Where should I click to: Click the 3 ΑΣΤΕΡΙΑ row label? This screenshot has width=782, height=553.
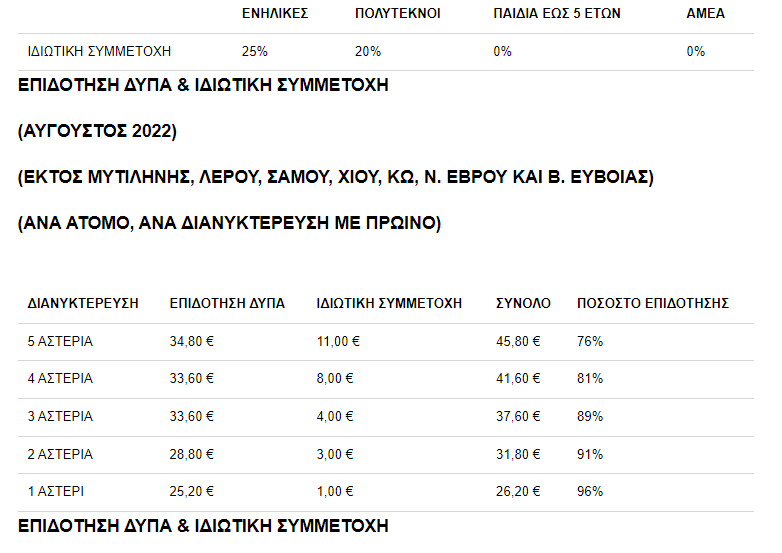click(60, 417)
